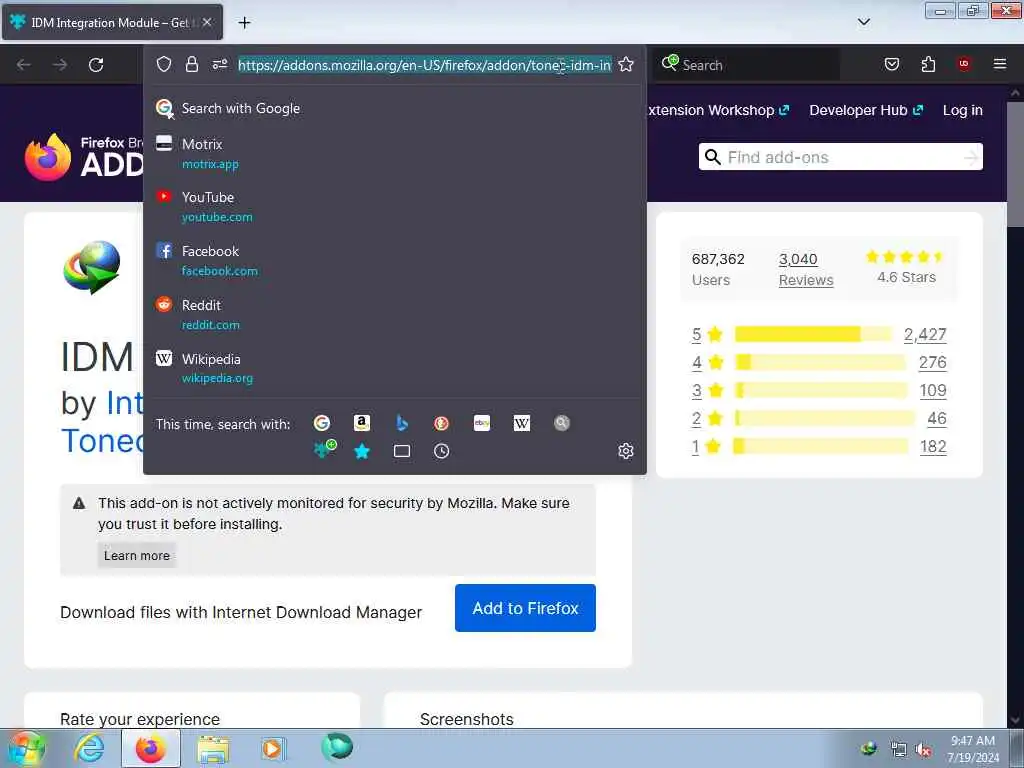This screenshot has height=768, width=1024.
Task: Select the Facebook suggestion
Action: tap(394, 261)
